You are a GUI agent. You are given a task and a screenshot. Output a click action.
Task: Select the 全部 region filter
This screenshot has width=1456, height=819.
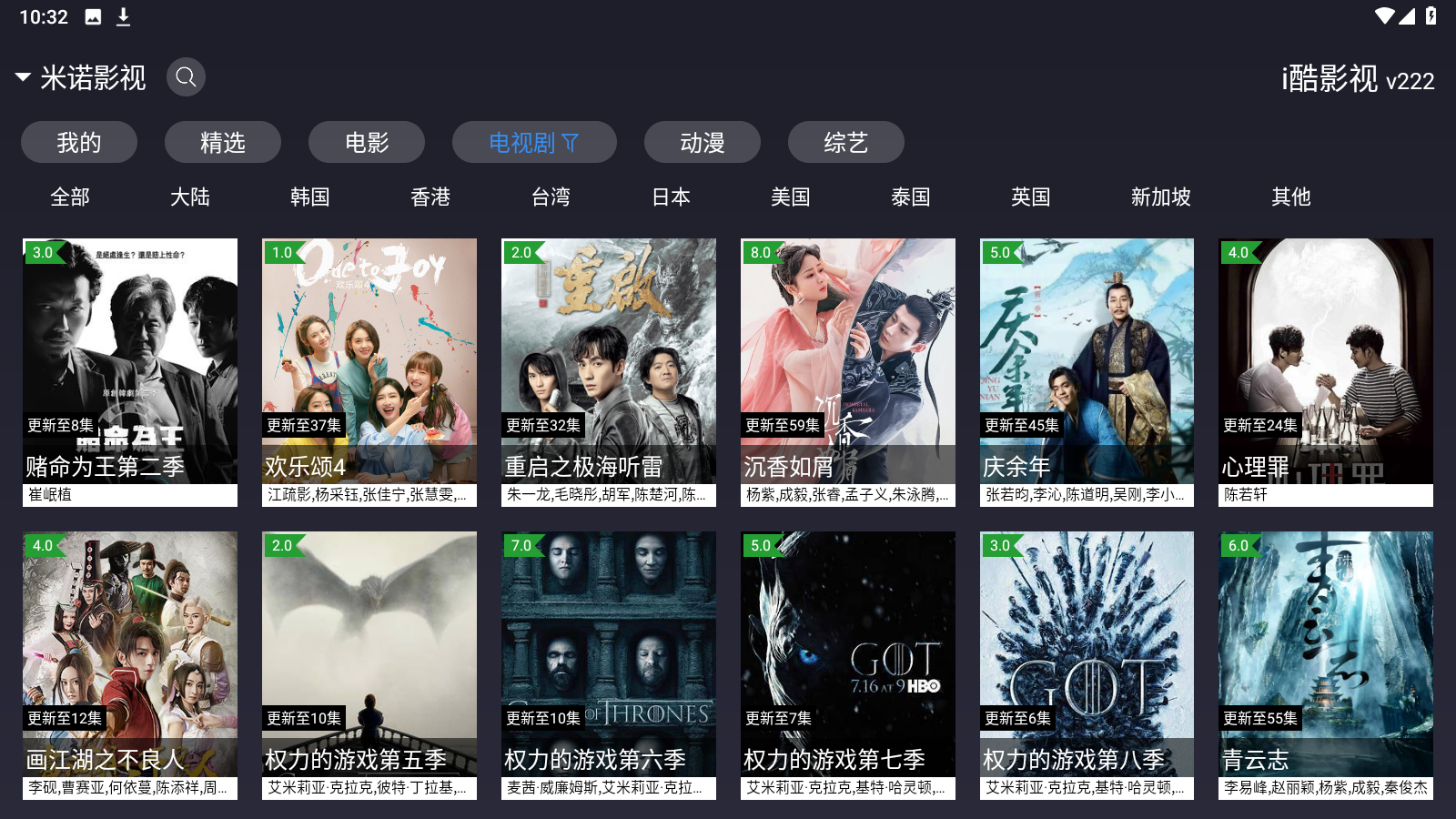(x=70, y=197)
